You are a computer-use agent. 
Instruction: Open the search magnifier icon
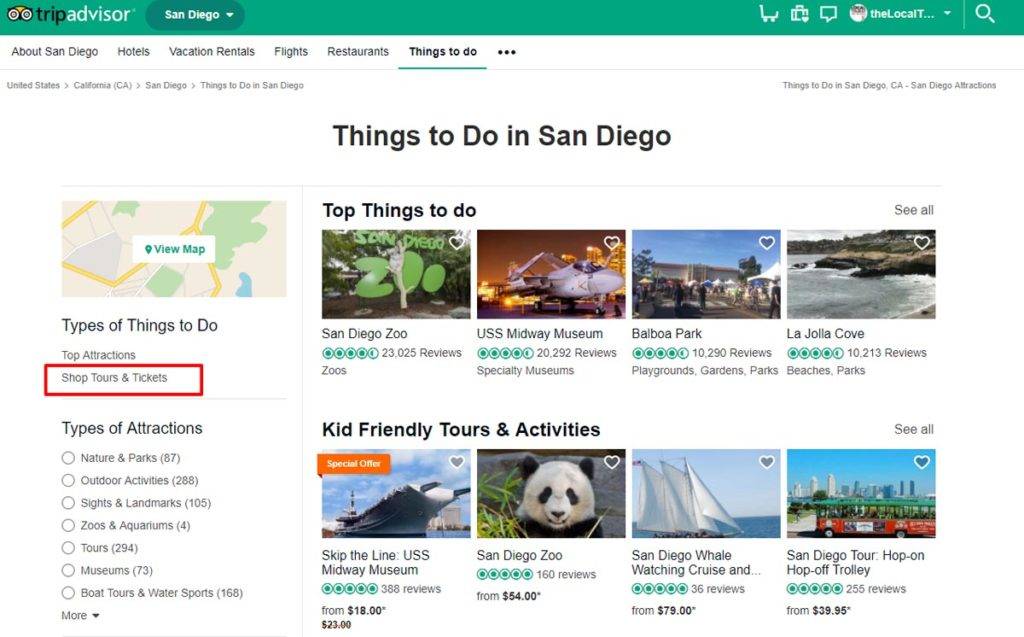click(984, 14)
